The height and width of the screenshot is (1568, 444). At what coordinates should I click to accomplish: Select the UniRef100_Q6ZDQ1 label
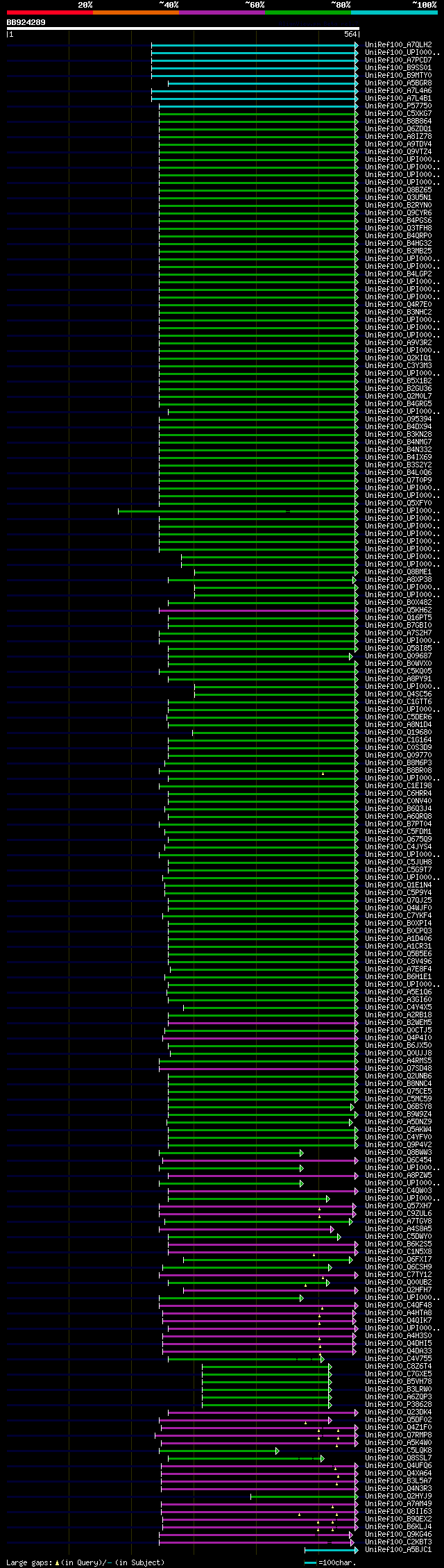coord(398,128)
